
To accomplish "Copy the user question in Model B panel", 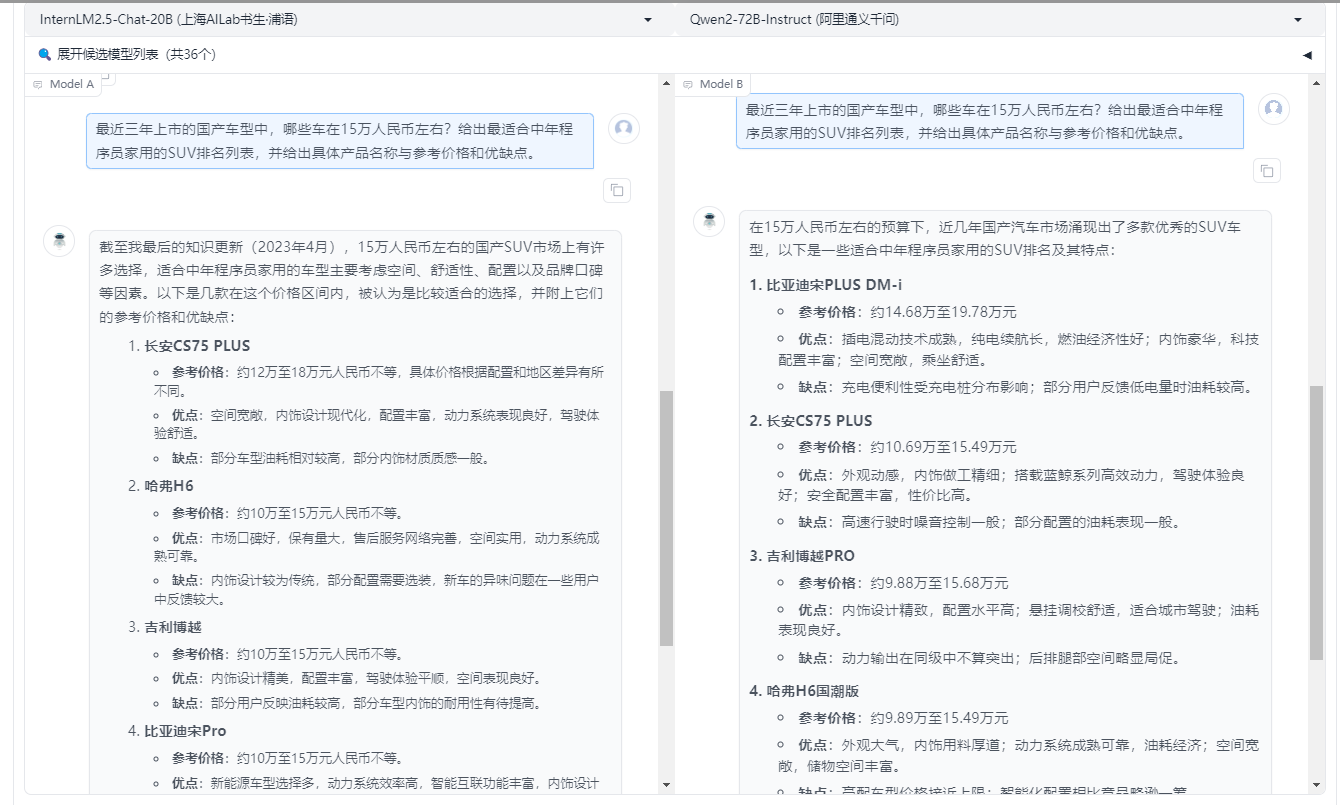I will [x=1267, y=170].
